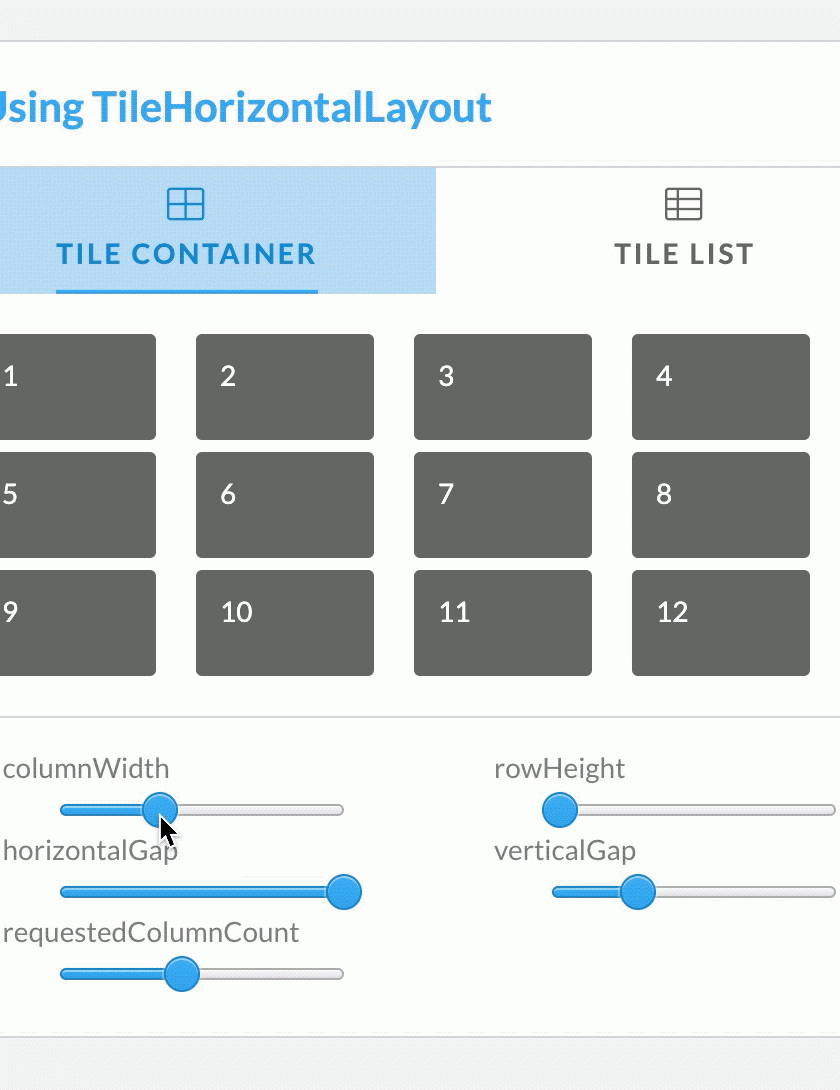Choose tile number 6
Image resolution: width=840 pixels, height=1090 pixels.
click(285, 505)
